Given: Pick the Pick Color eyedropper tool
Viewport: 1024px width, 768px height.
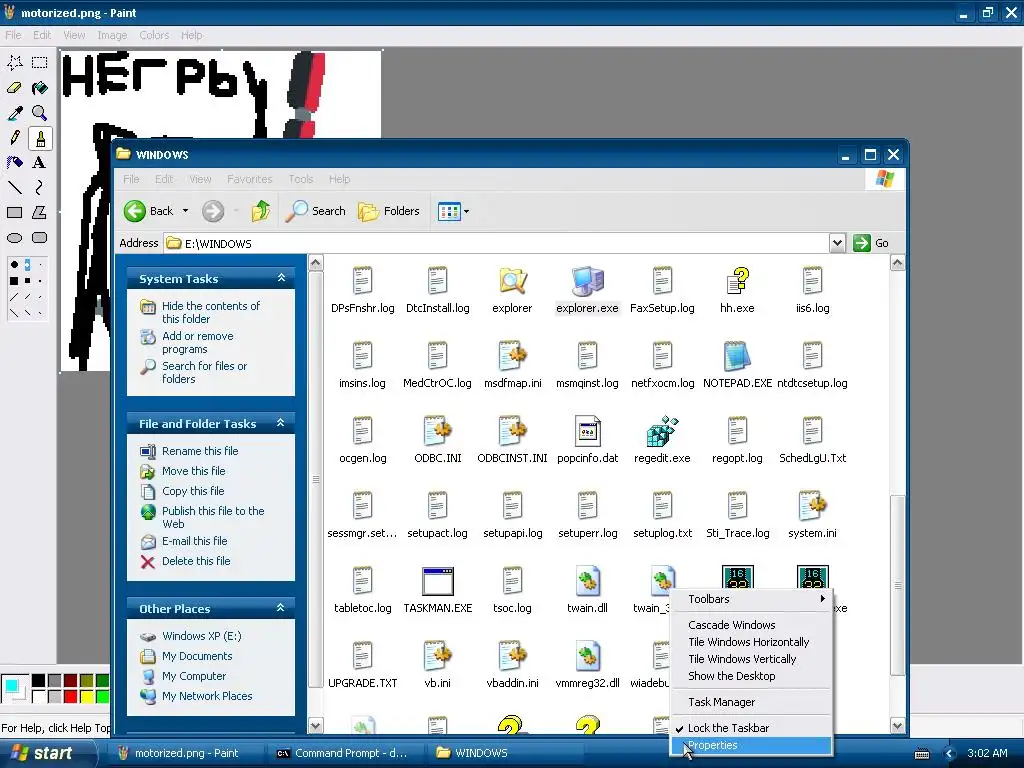Looking at the screenshot, I should click(x=14, y=113).
